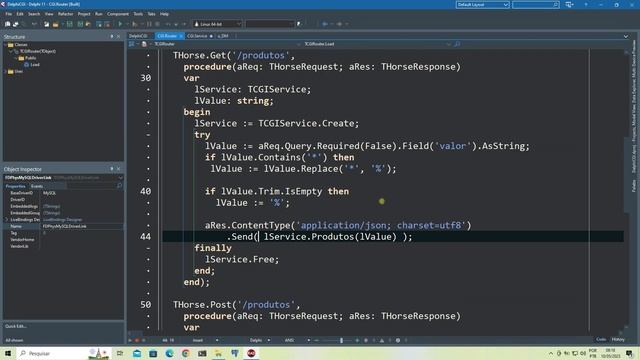640x360 pixels.
Task: Open Microsoft Edge from the taskbar
Action: 169,353
